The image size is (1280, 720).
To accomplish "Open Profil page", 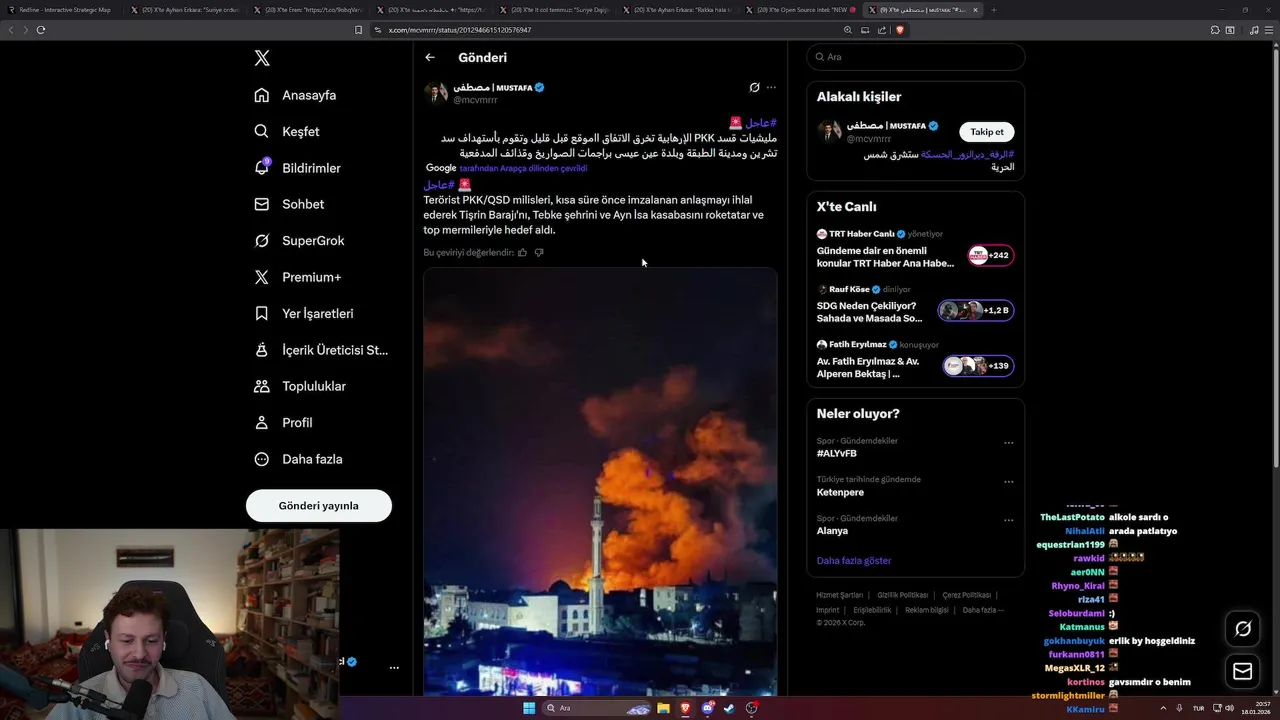I will pyautogui.click(x=284, y=422).
